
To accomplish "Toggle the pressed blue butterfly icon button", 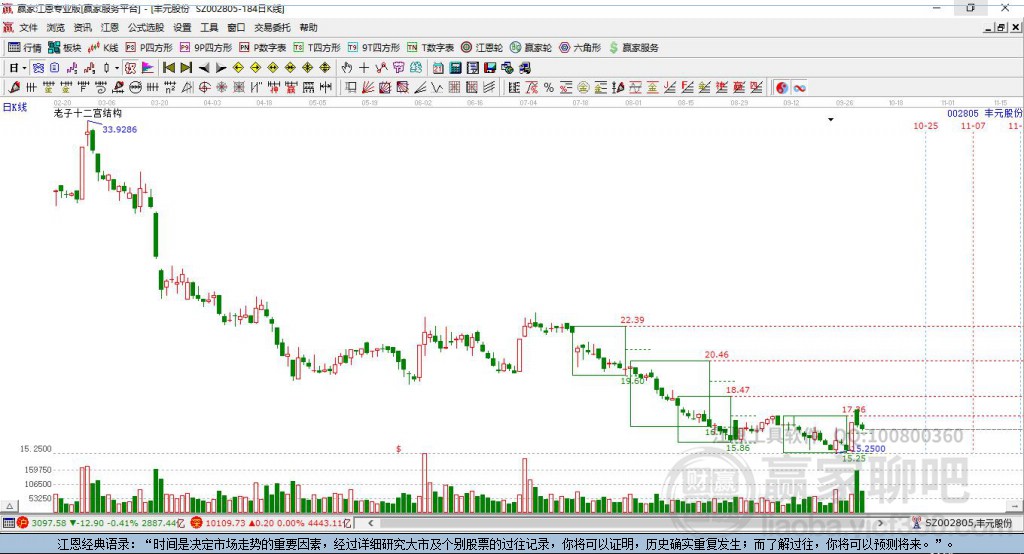I will click(x=38, y=68).
